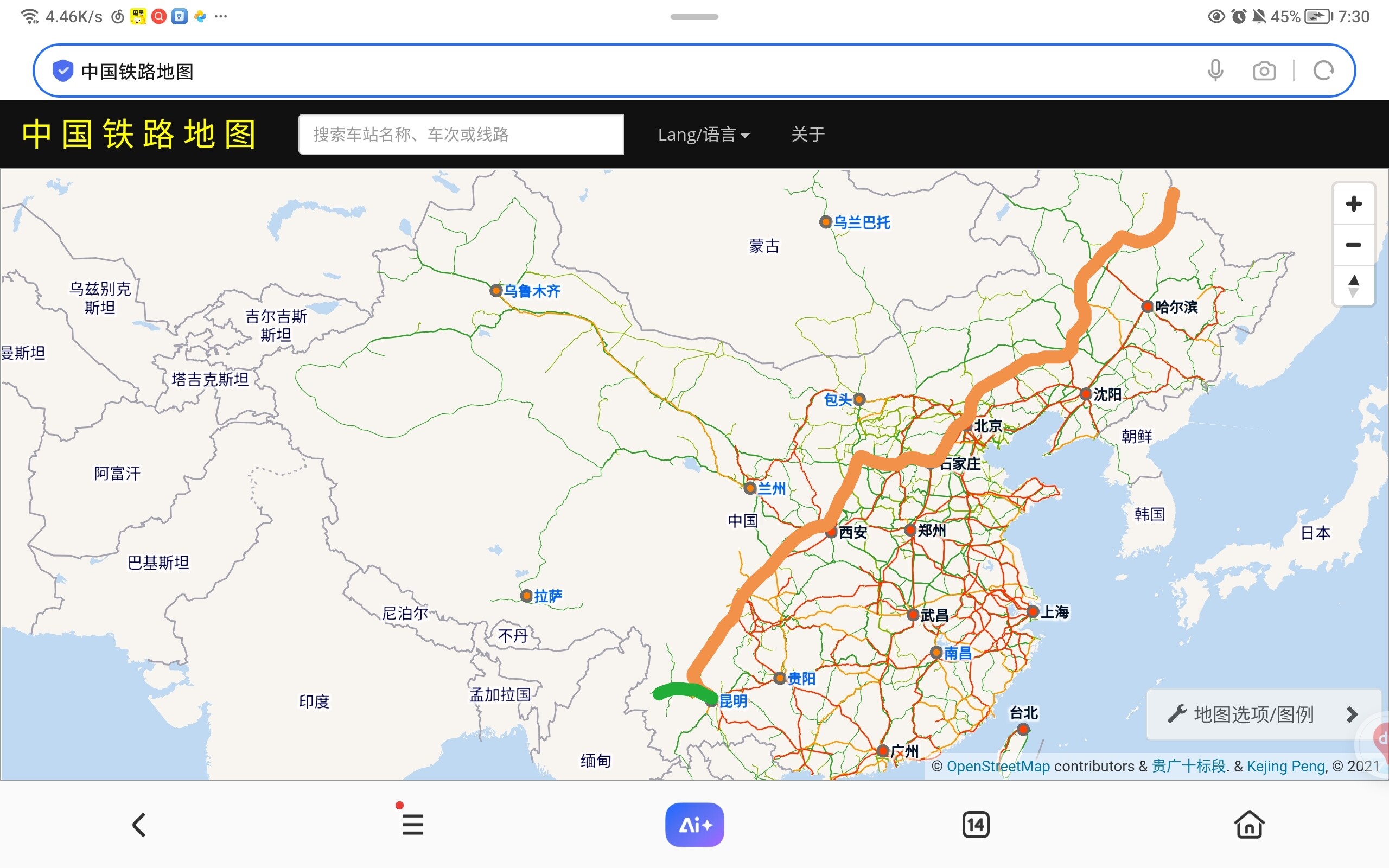Expand Lang/语言 language dropdown
1389x868 pixels.
click(x=704, y=135)
